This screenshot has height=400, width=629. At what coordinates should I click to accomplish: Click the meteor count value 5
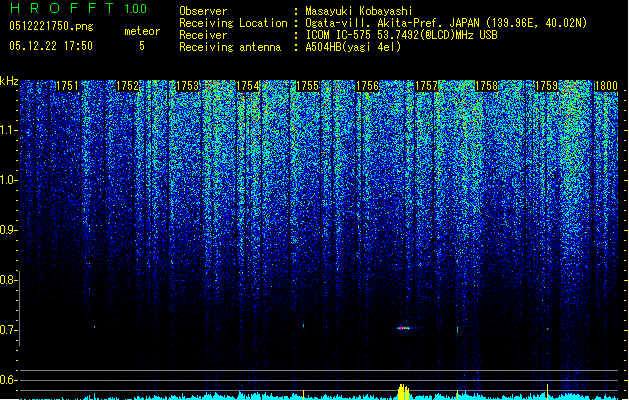142,46
